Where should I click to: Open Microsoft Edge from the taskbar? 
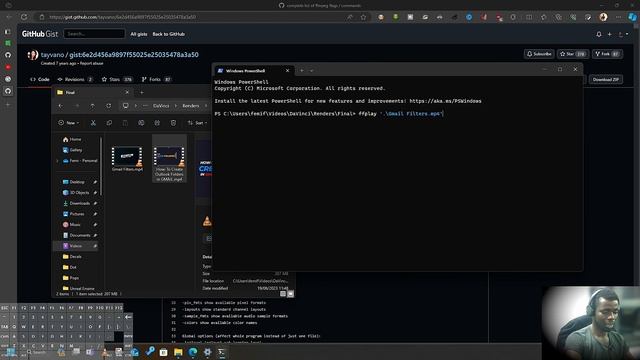(x=193, y=352)
